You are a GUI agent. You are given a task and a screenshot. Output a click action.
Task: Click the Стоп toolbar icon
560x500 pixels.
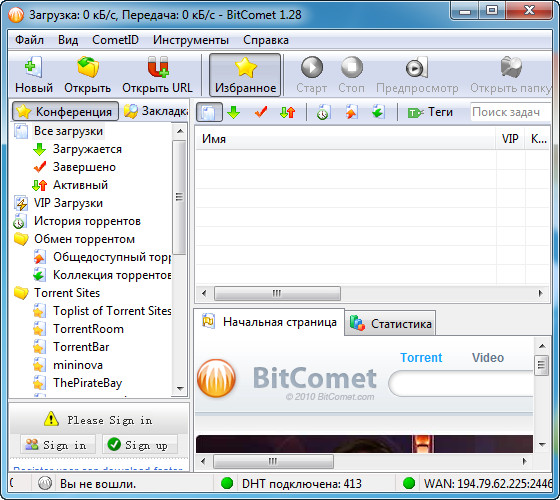coord(352,67)
